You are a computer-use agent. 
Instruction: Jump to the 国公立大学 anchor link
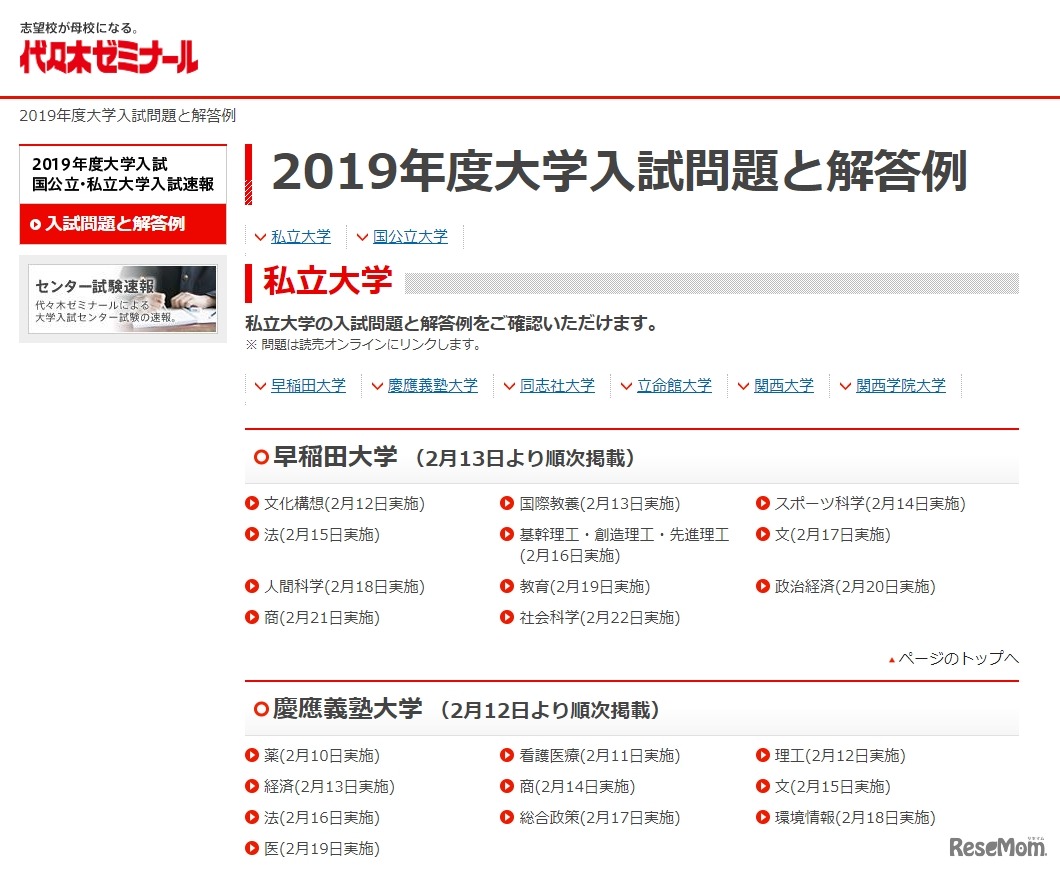click(410, 237)
